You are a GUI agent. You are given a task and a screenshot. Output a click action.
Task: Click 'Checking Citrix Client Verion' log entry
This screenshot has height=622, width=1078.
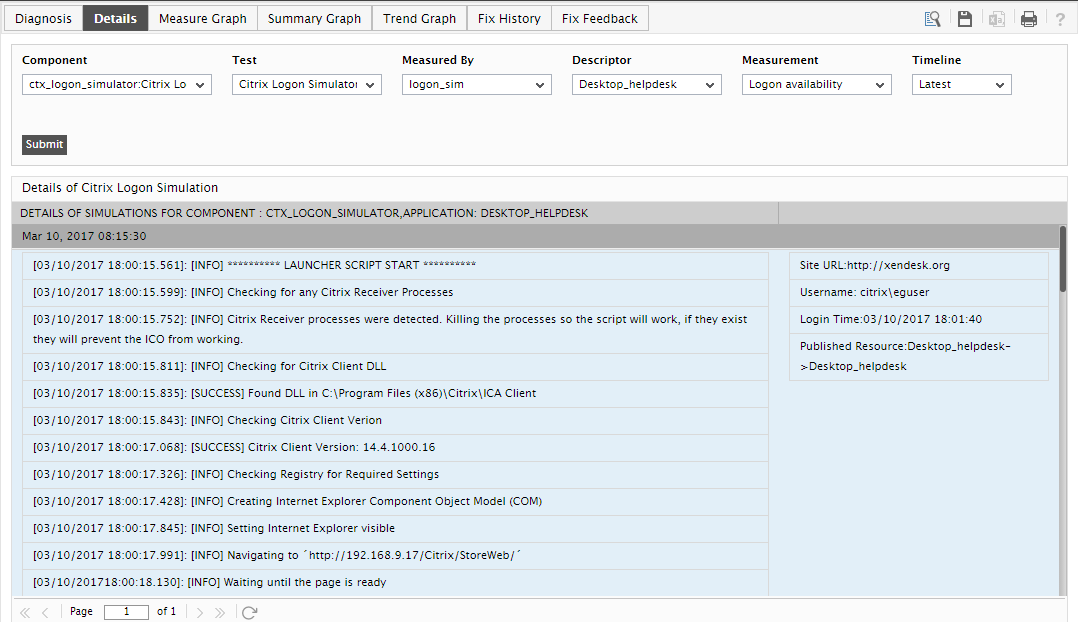pos(395,421)
